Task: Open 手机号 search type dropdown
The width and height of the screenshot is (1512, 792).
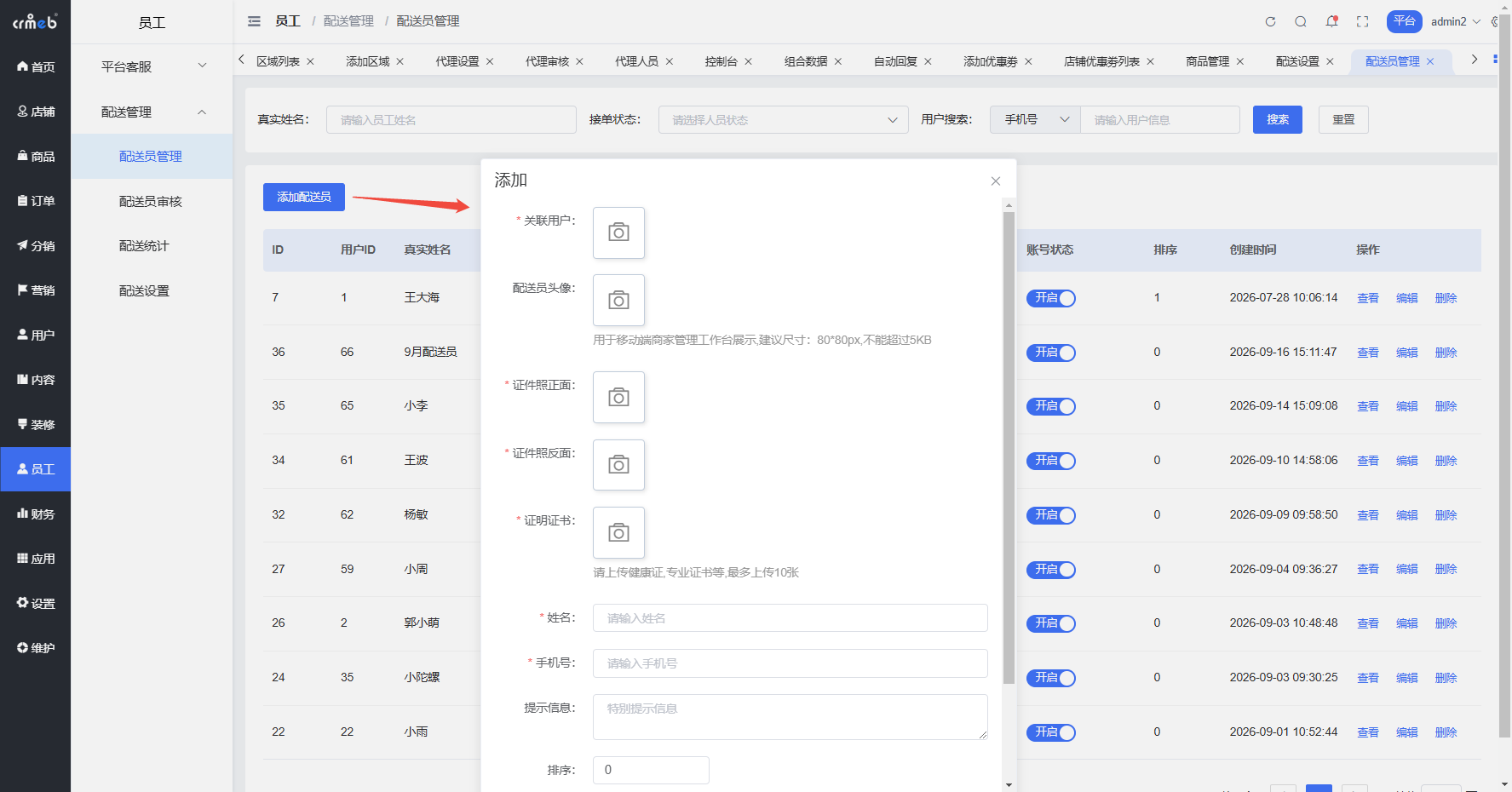Action: click(1035, 120)
